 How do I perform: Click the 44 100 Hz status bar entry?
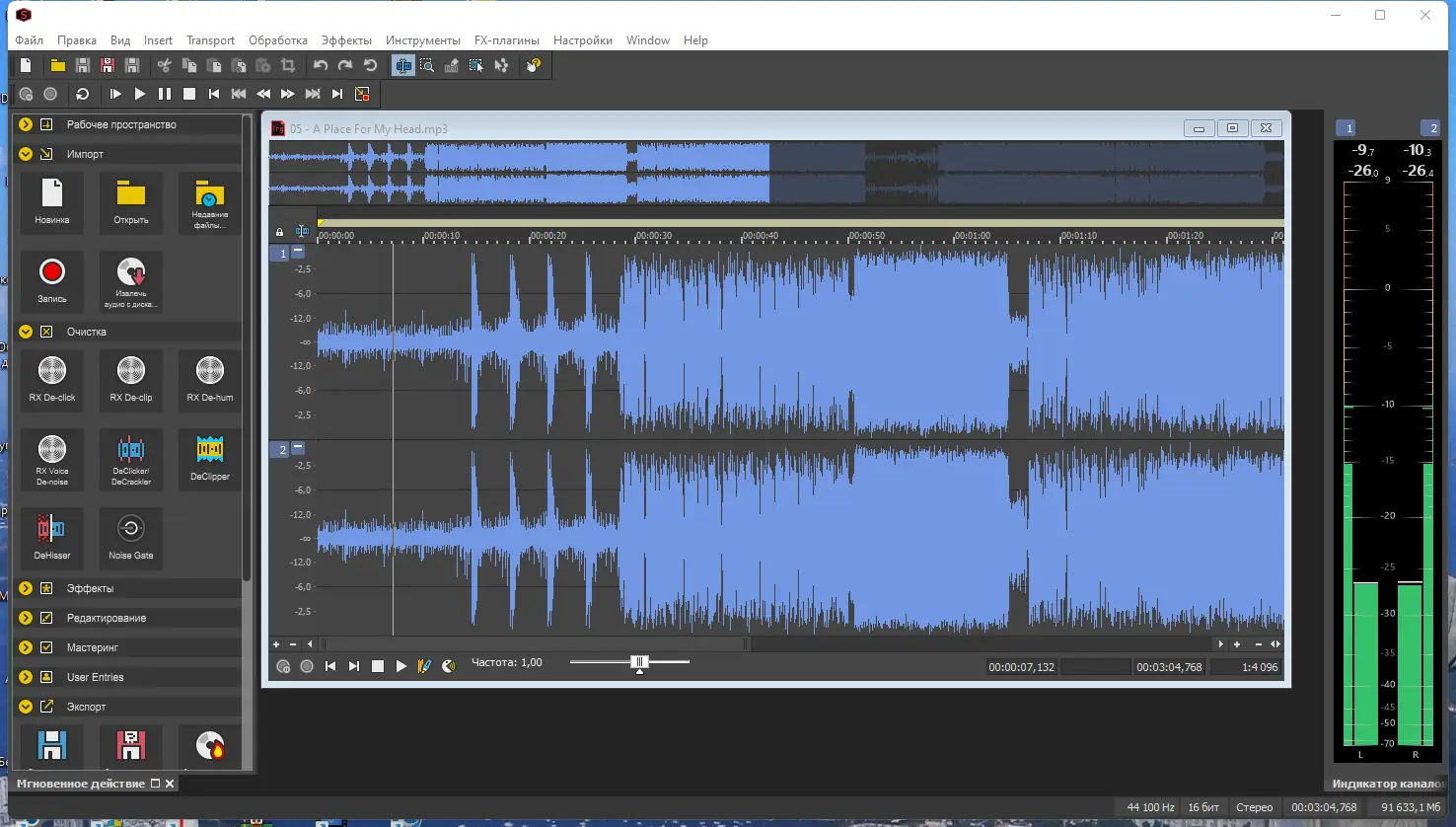tap(1150, 807)
